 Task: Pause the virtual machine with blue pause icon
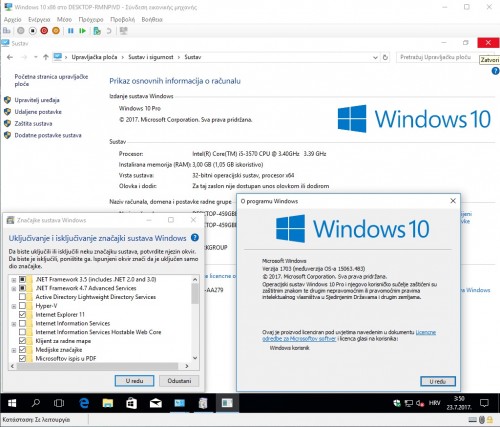pos(71,31)
